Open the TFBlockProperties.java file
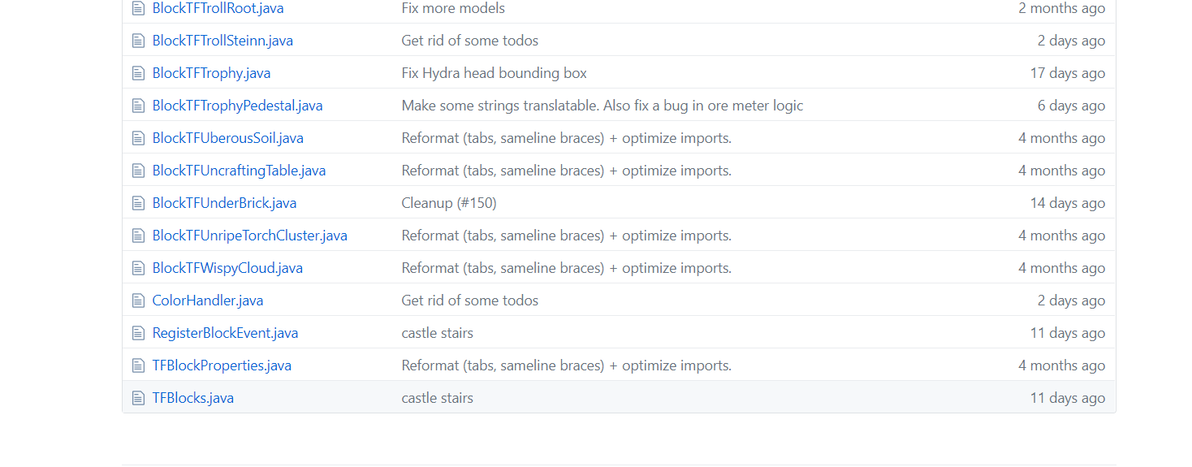1192x467 pixels. click(x=221, y=366)
